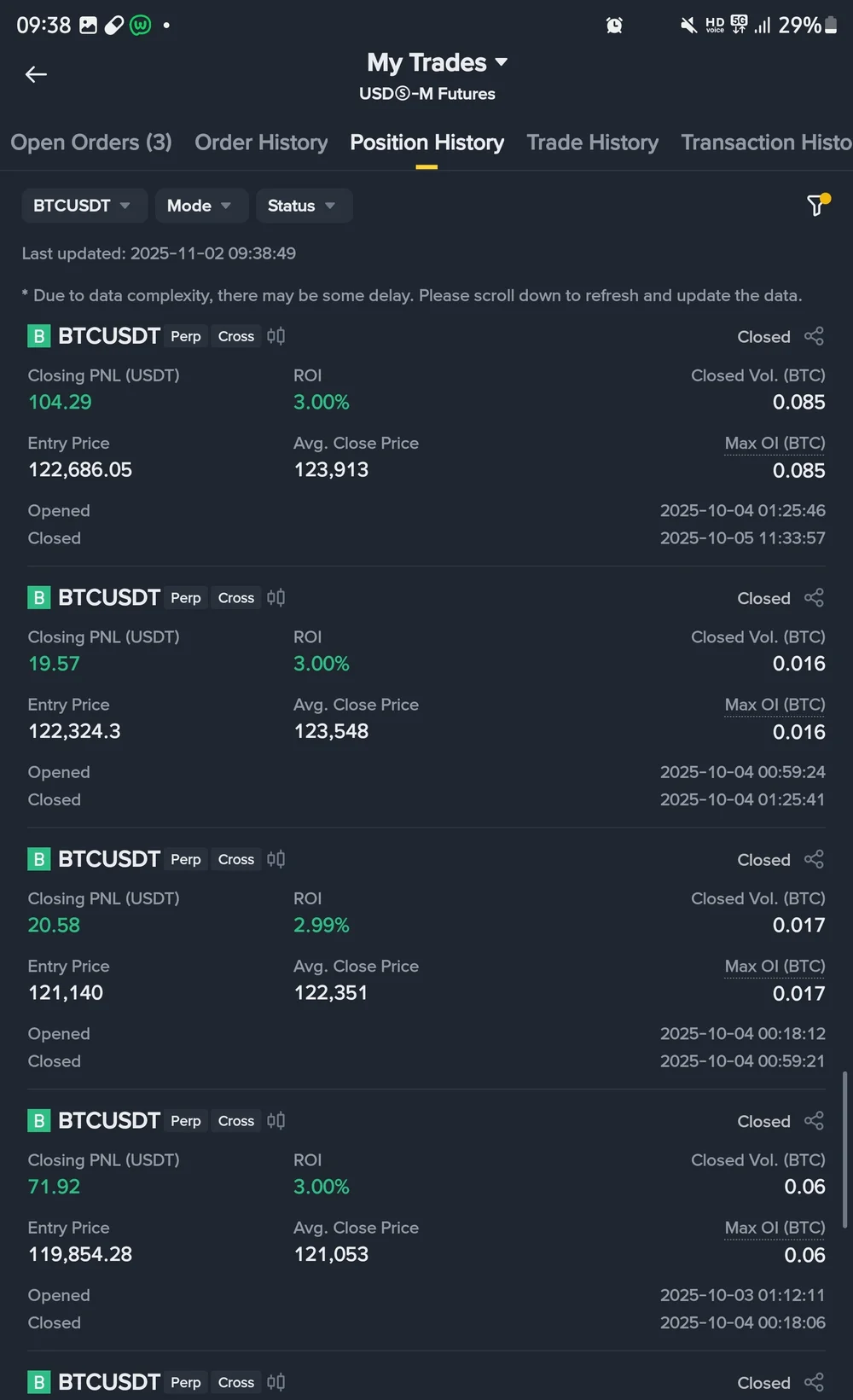Tap Max OI (BTC) label in first position
853x1400 pixels.
click(775, 444)
